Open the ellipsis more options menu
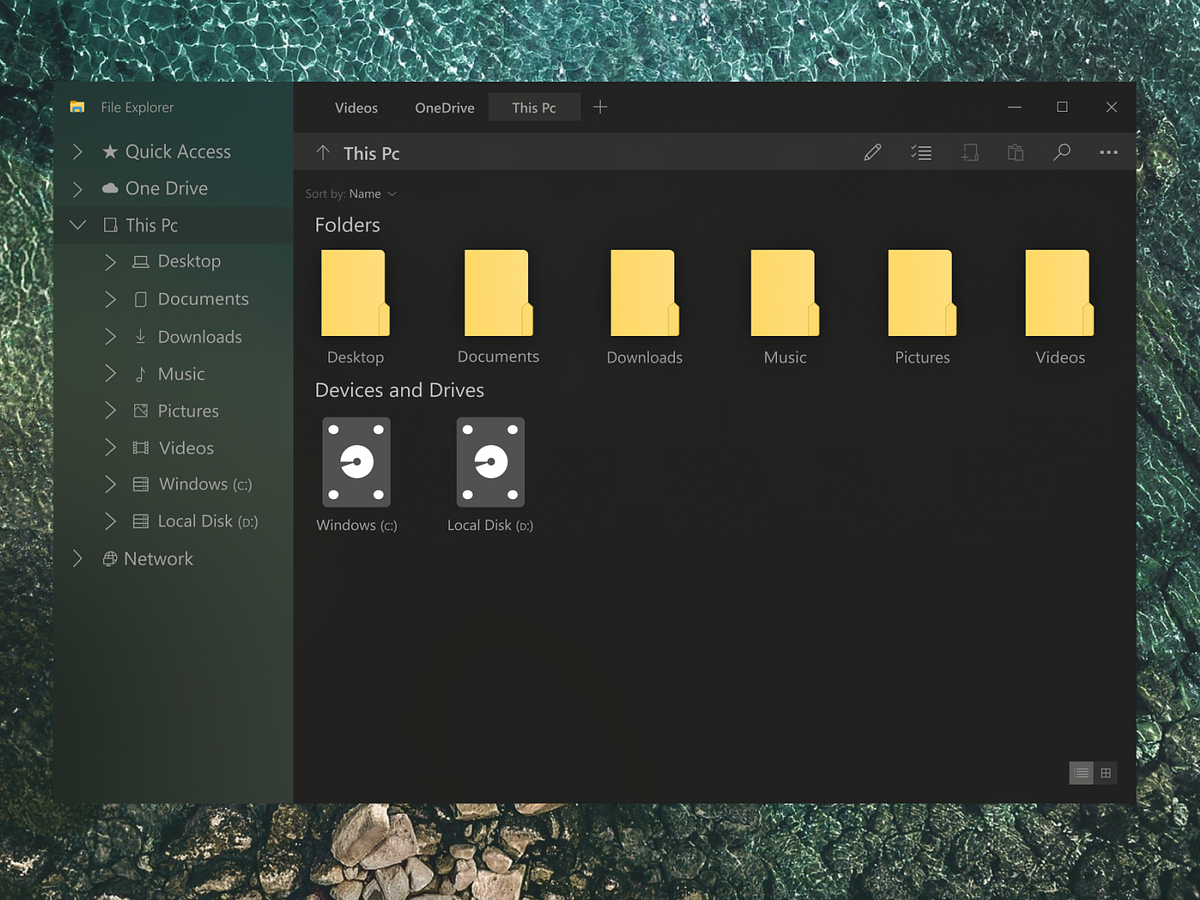 pyautogui.click(x=1108, y=152)
